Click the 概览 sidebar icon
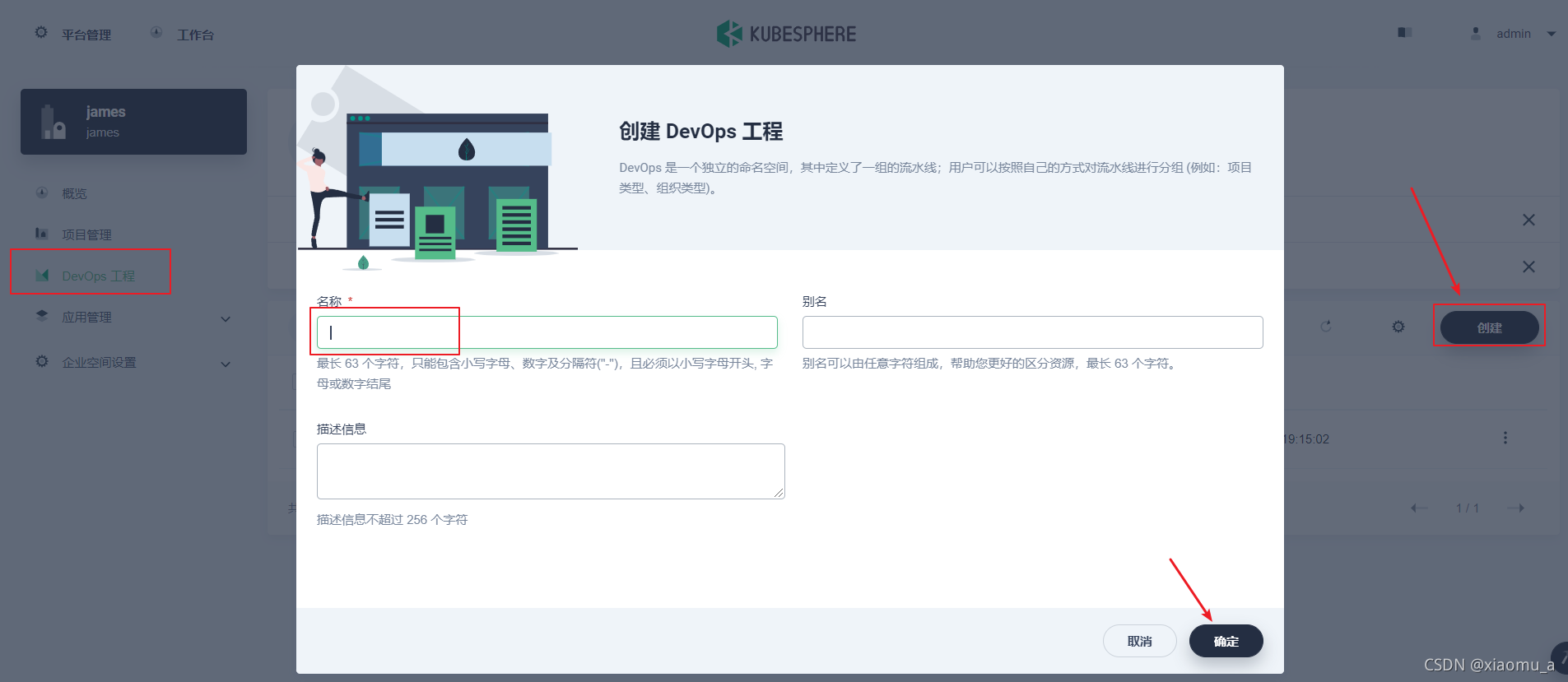The image size is (1568, 682). (42, 193)
